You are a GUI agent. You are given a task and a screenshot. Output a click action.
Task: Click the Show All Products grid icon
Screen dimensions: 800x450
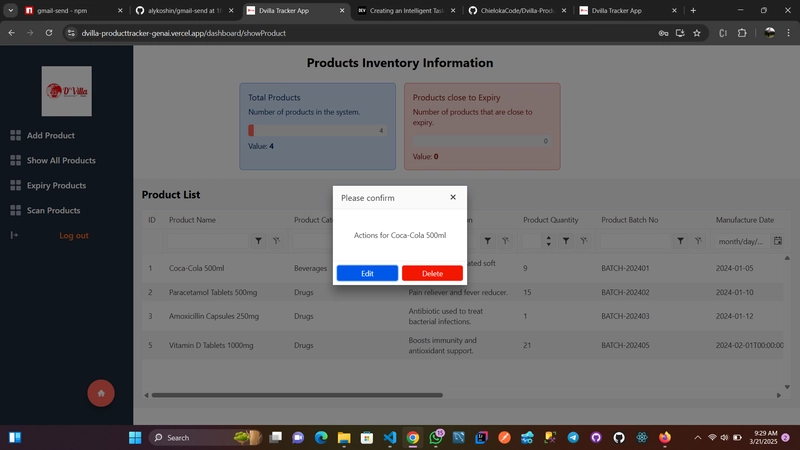[x=15, y=160]
